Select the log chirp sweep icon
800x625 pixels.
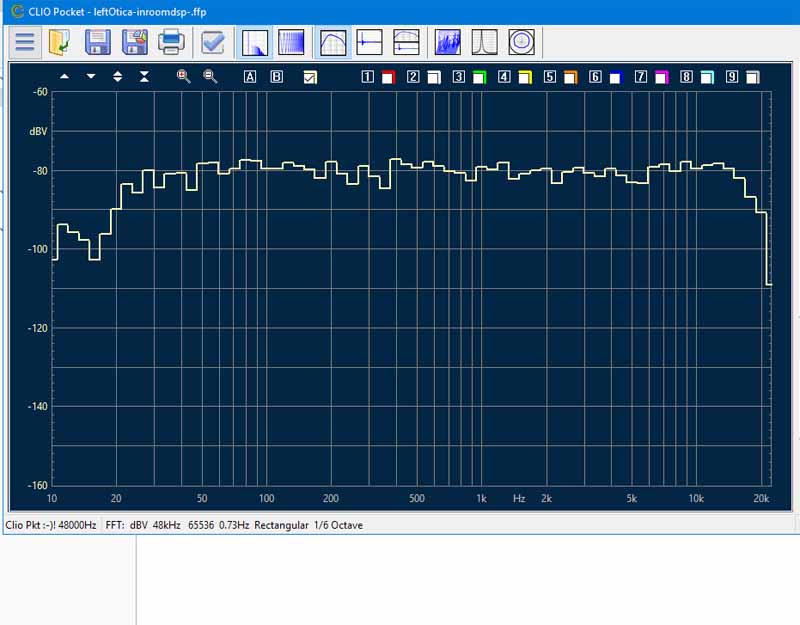[291, 42]
